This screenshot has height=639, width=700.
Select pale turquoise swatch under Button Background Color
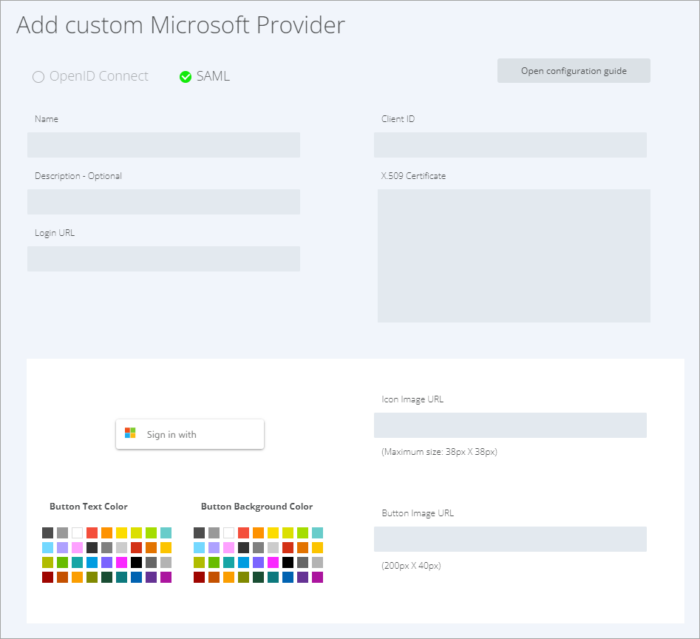(x=317, y=533)
